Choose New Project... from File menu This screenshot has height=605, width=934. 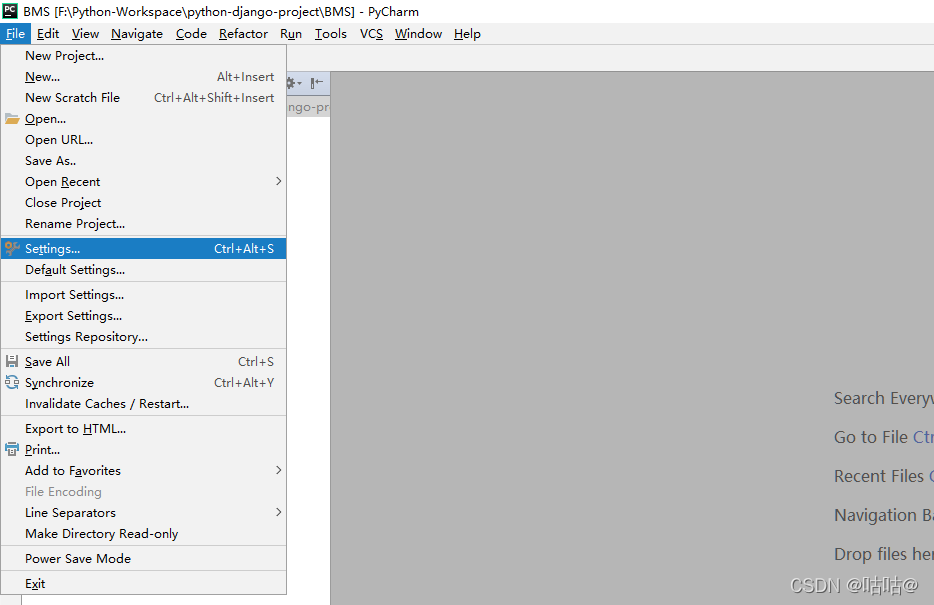[x=144, y=55]
